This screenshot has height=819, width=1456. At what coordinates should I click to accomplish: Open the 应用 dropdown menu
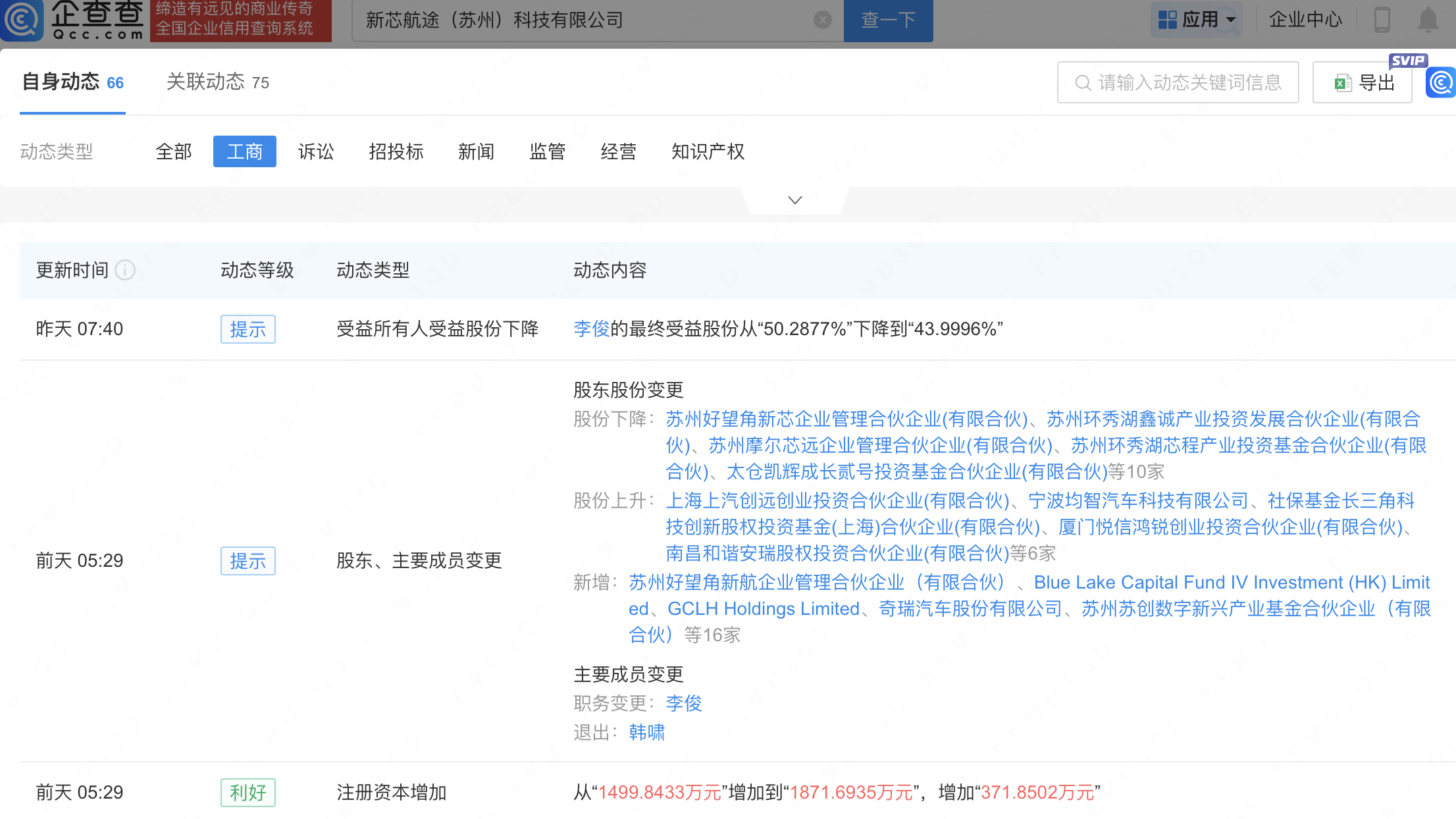(1197, 20)
